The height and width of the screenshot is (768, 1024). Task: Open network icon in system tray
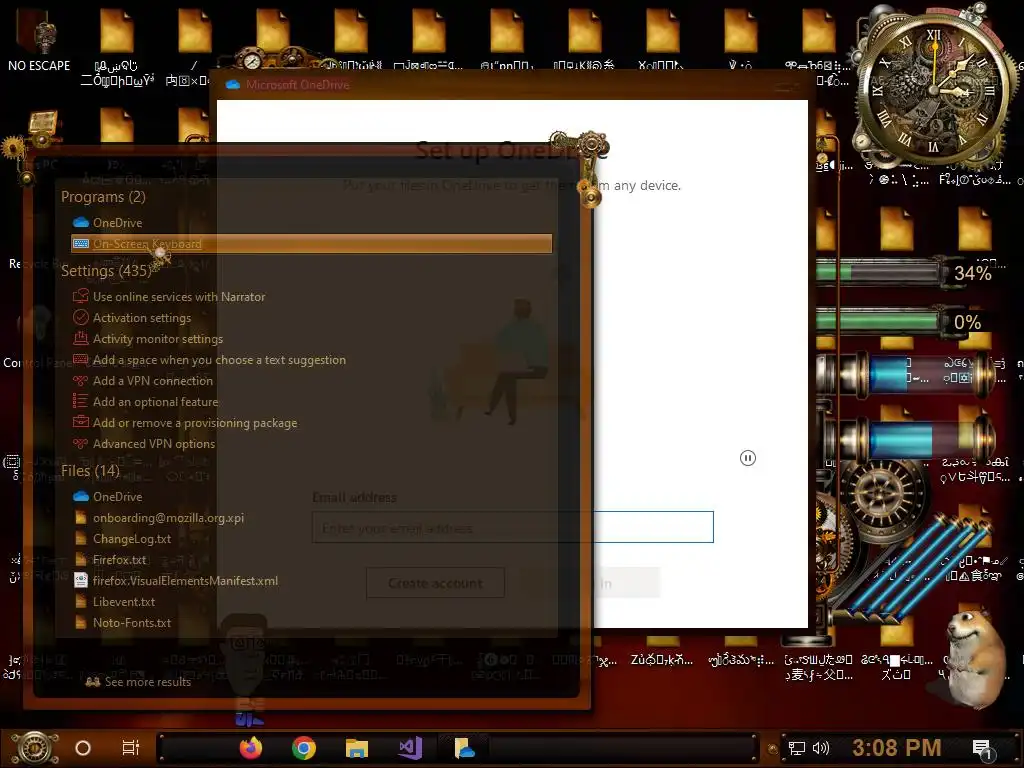pyautogui.click(x=797, y=748)
